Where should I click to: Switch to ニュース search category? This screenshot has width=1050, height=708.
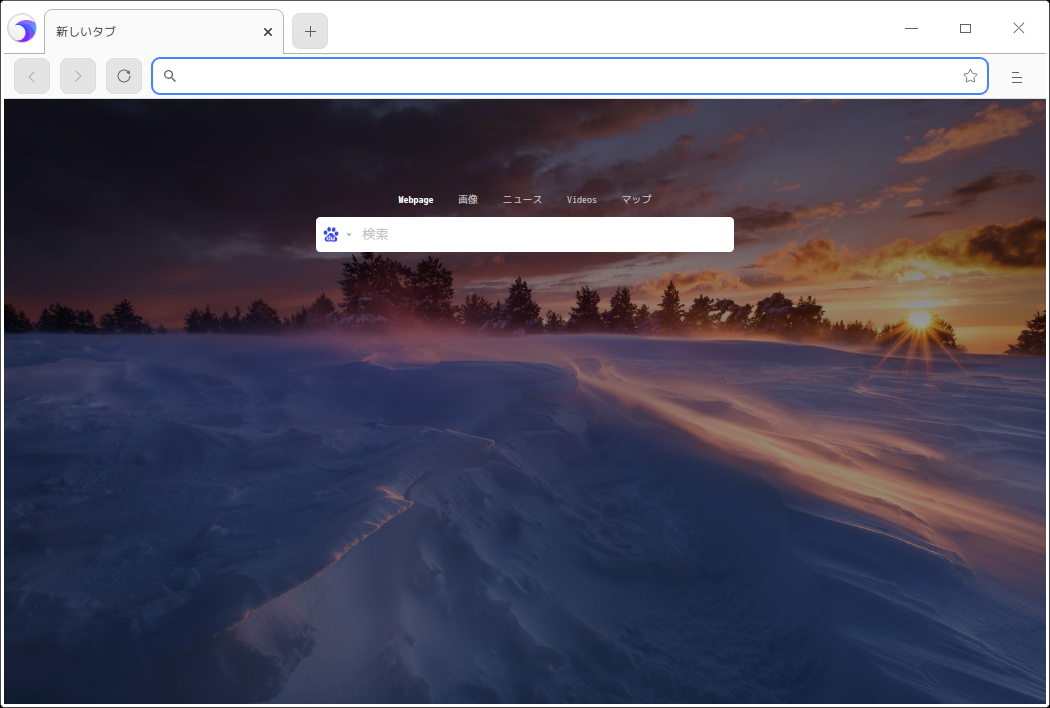click(x=522, y=200)
